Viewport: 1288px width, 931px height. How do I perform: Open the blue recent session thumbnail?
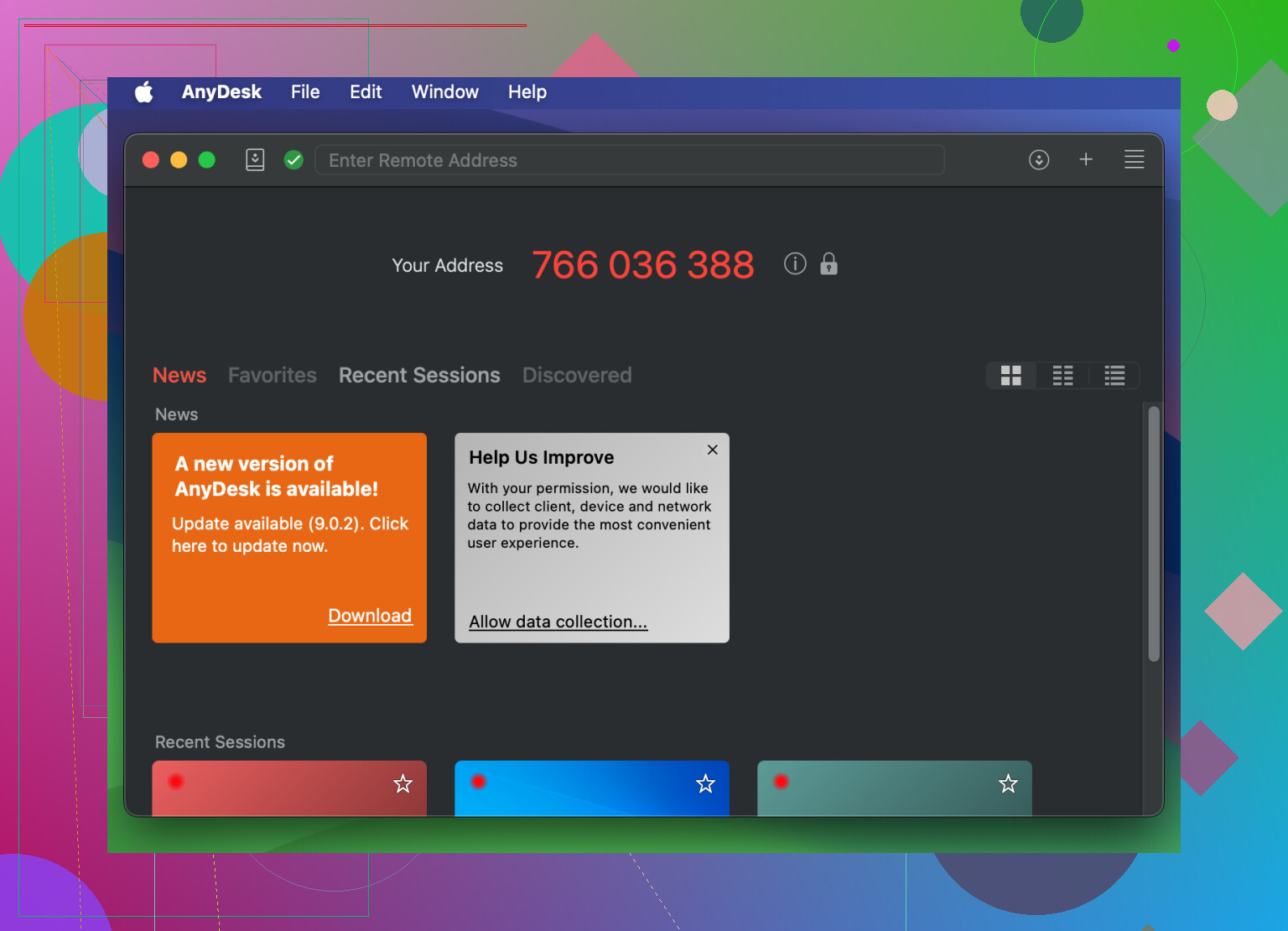click(x=592, y=788)
